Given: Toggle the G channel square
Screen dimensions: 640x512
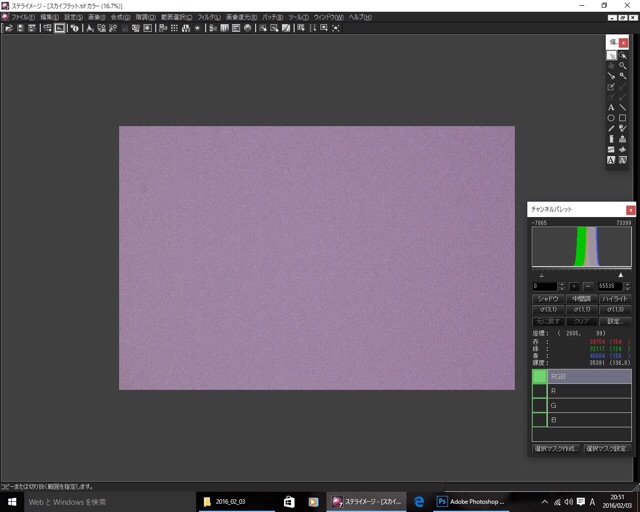Looking at the screenshot, I should pyautogui.click(x=539, y=405).
